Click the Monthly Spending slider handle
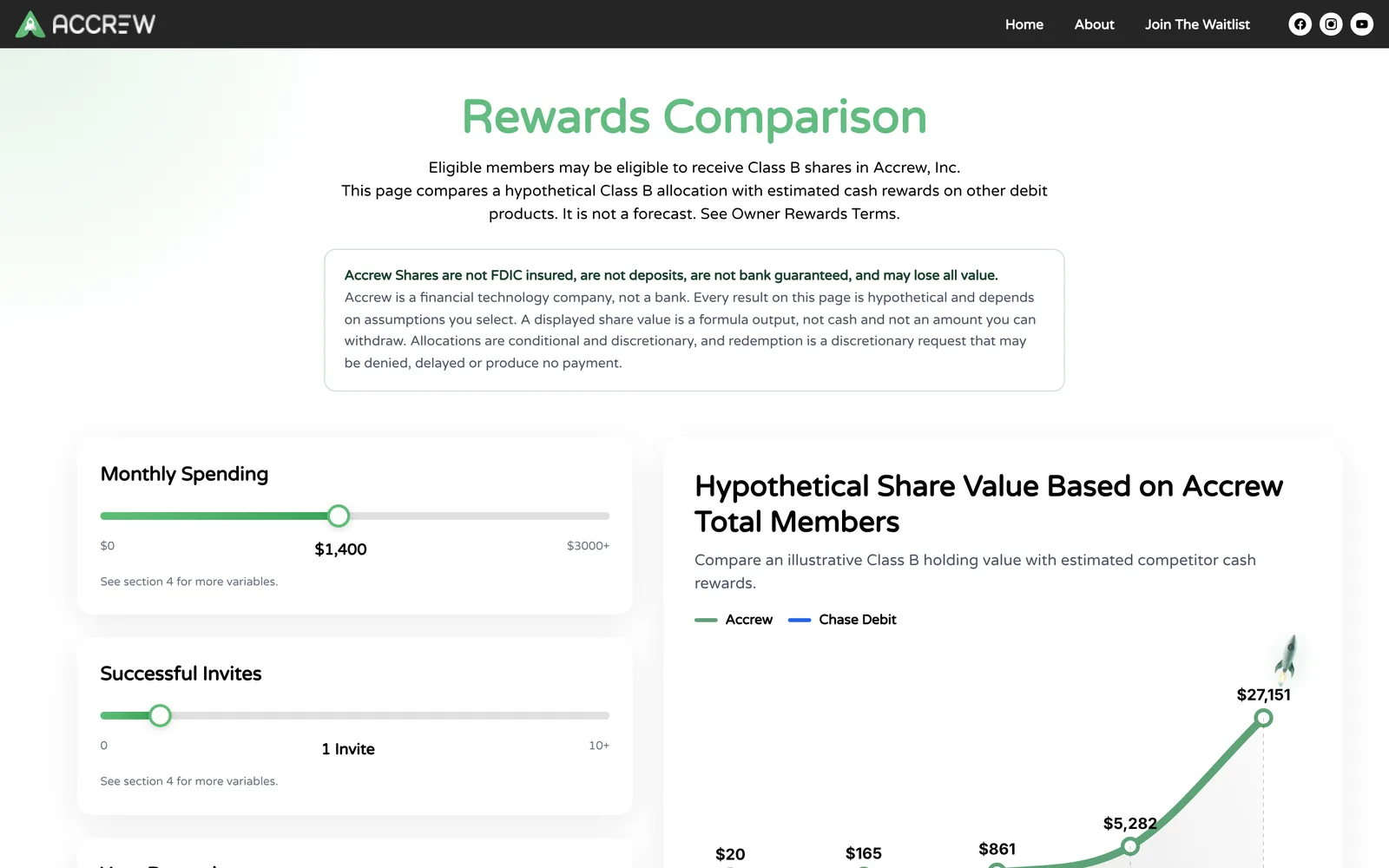Image resolution: width=1389 pixels, height=868 pixels. (x=339, y=516)
